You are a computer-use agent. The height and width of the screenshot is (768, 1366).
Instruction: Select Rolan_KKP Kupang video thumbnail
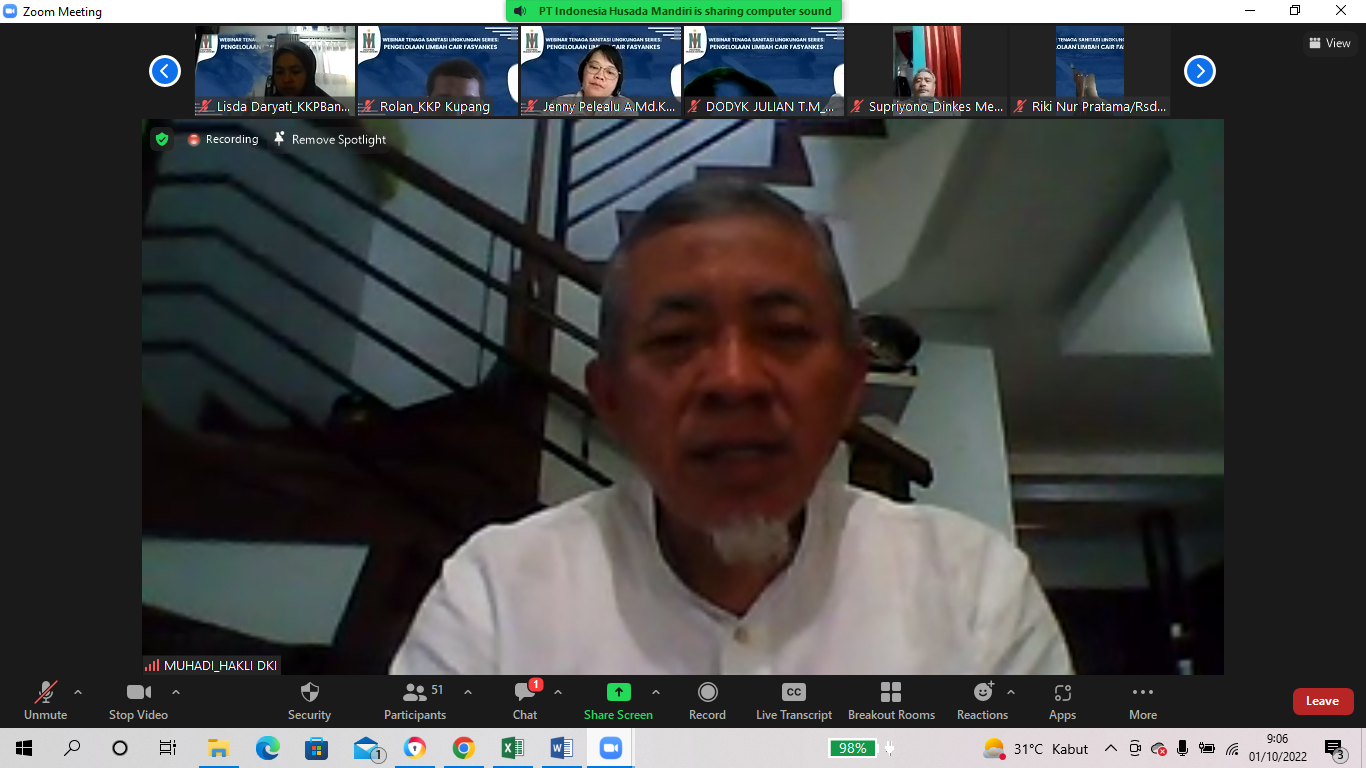click(x=438, y=71)
